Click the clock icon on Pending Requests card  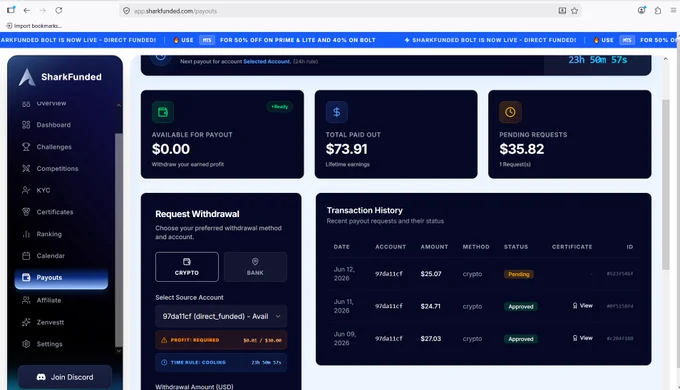pos(510,112)
